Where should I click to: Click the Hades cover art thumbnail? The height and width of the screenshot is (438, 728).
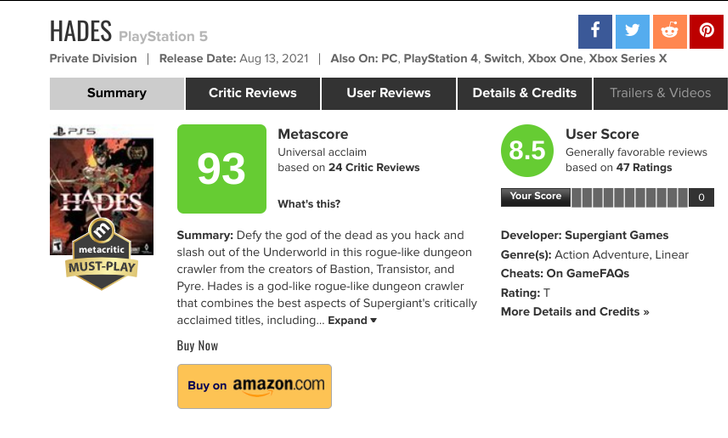tap(101, 190)
